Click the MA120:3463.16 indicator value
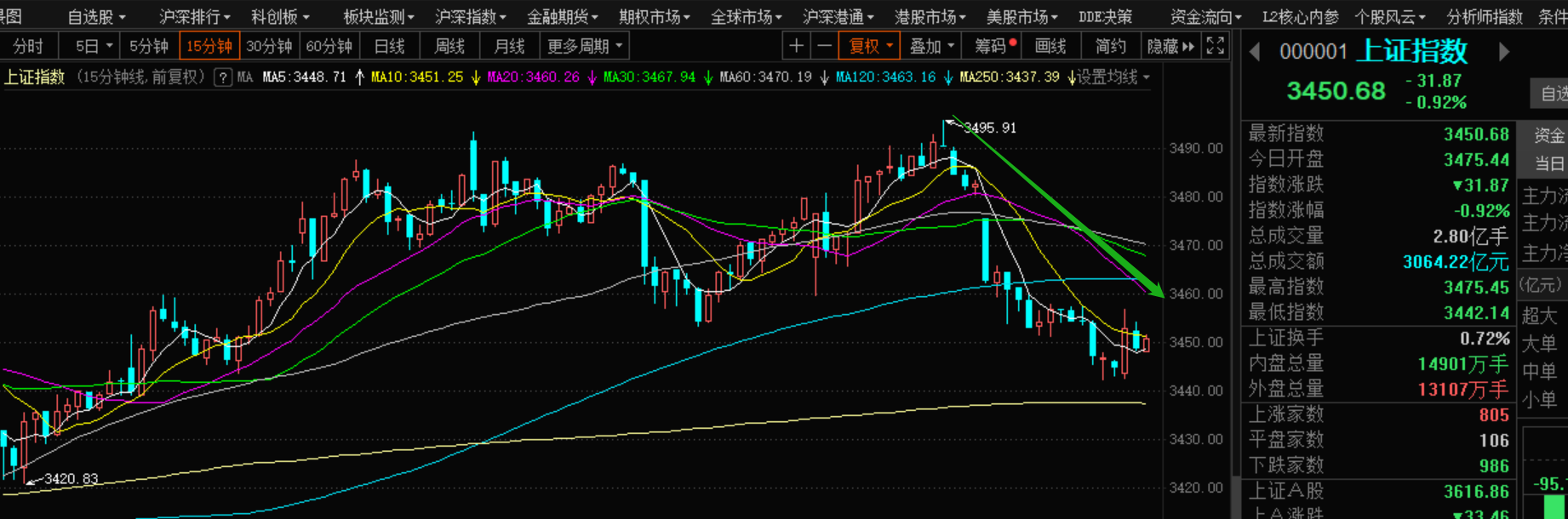 (x=885, y=77)
